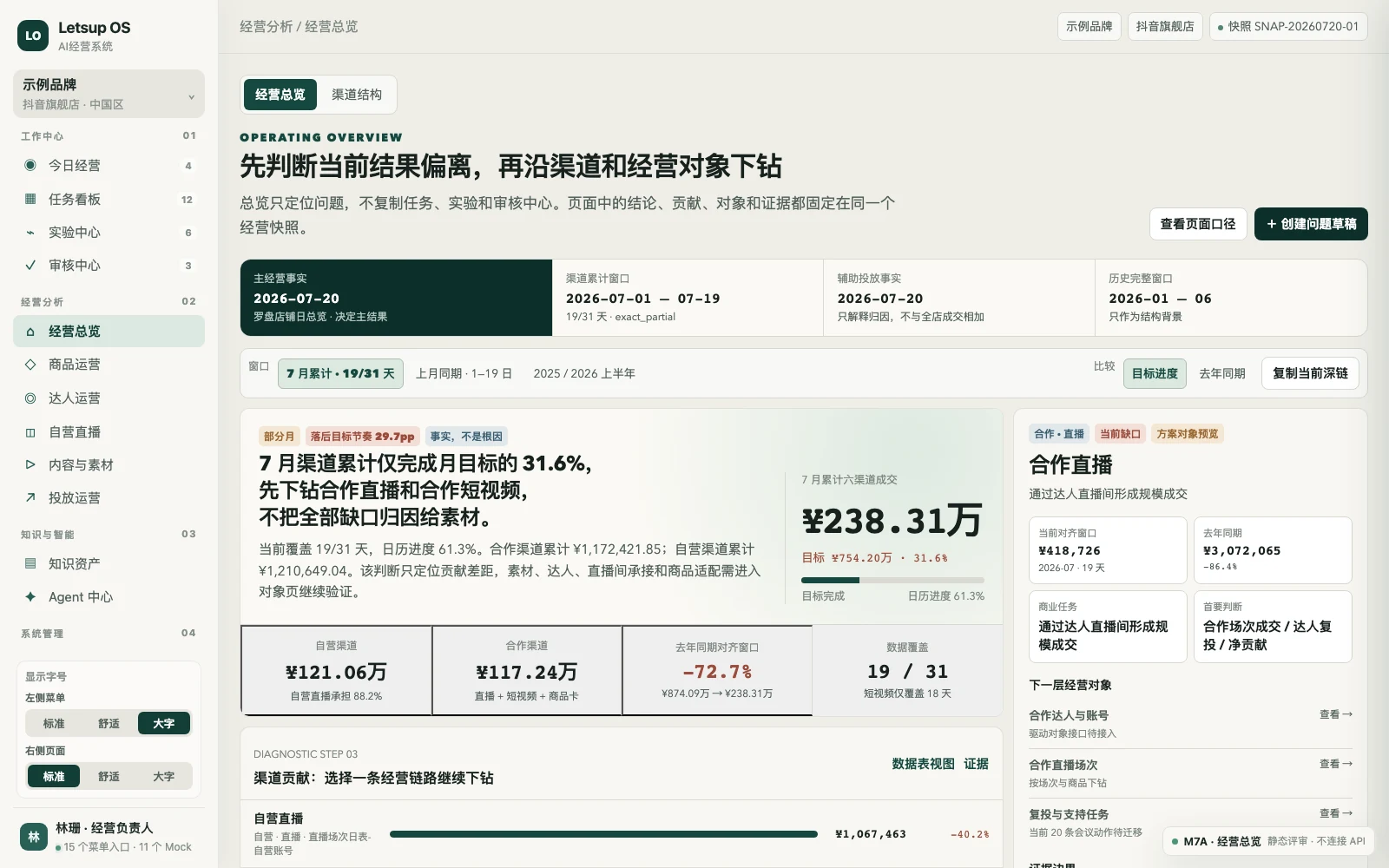Click the 审核中心 checkmark icon
This screenshot has height=868, width=1389.
30,266
